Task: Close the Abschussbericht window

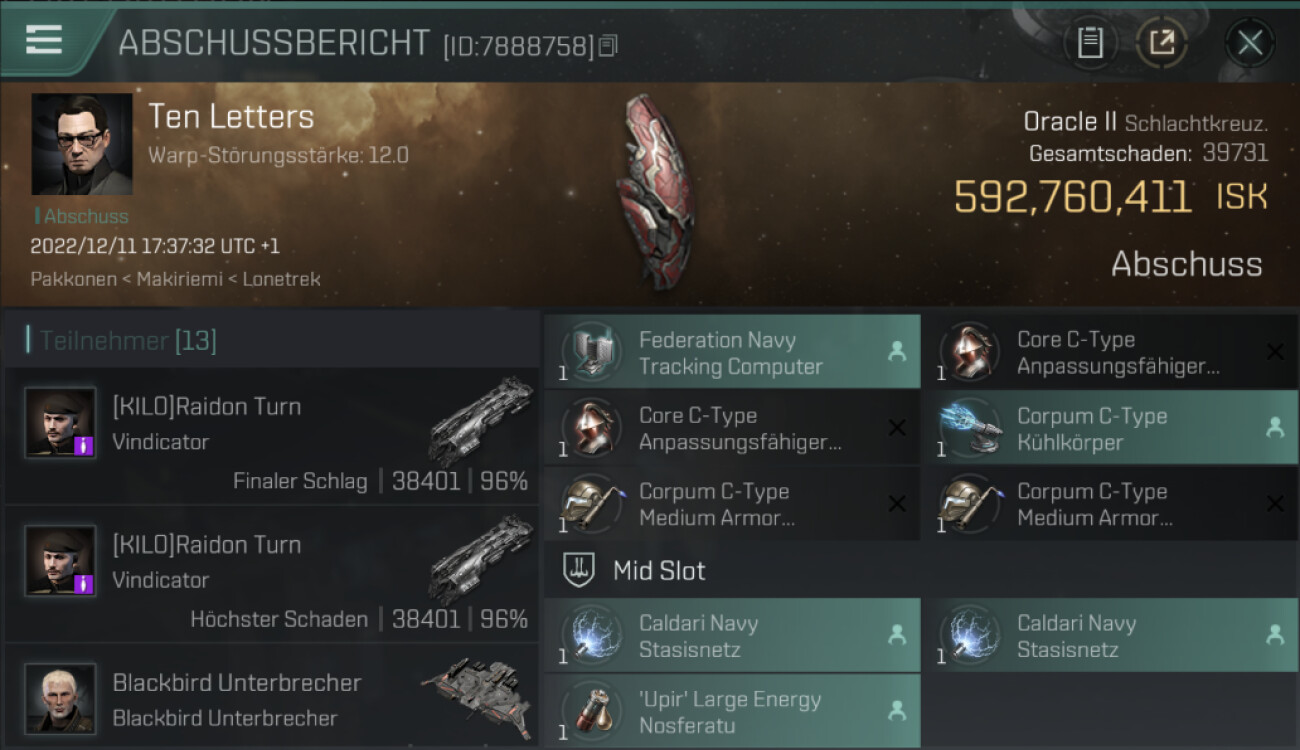Action: coord(1250,43)
